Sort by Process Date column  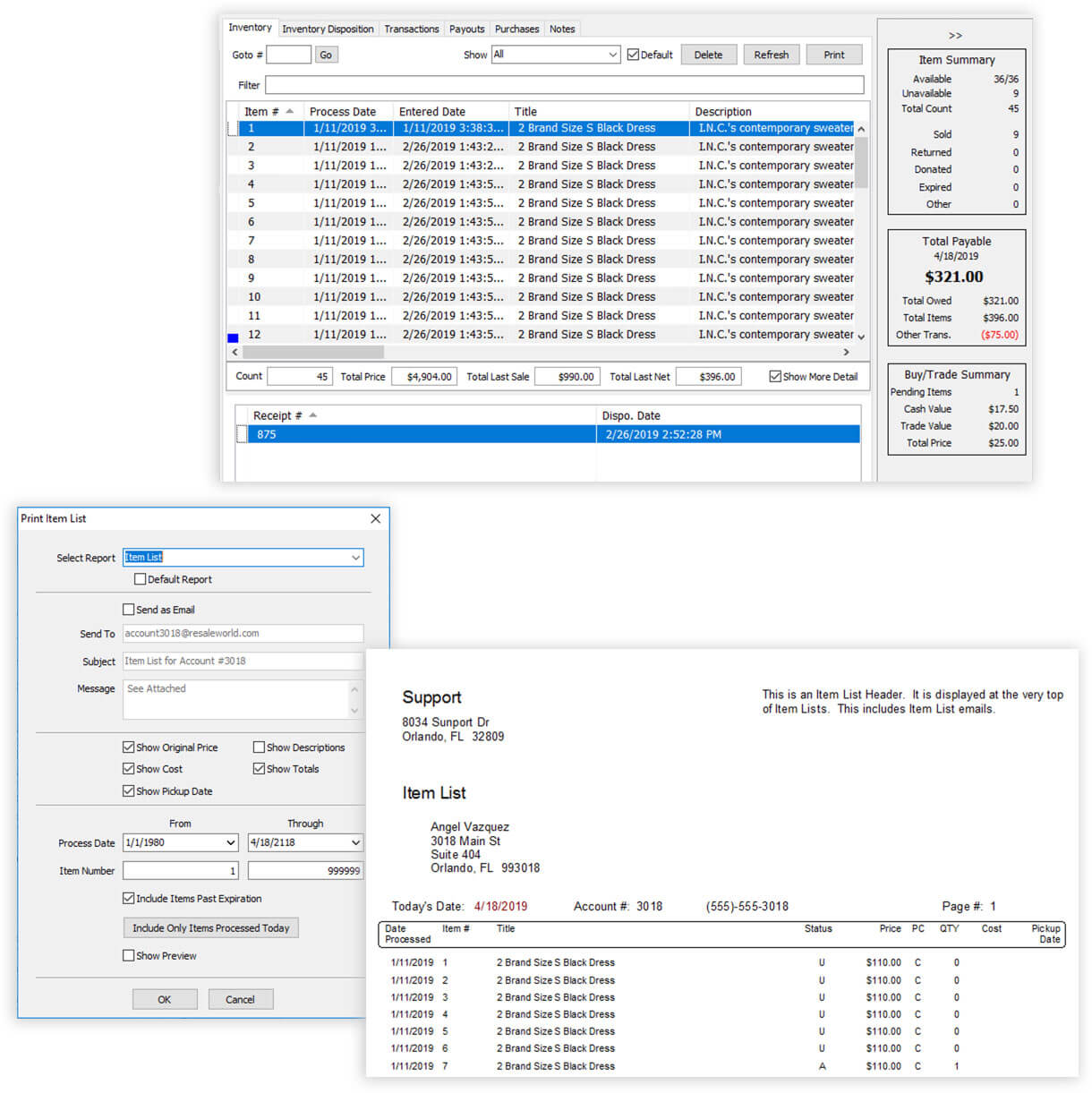(348, 112)
